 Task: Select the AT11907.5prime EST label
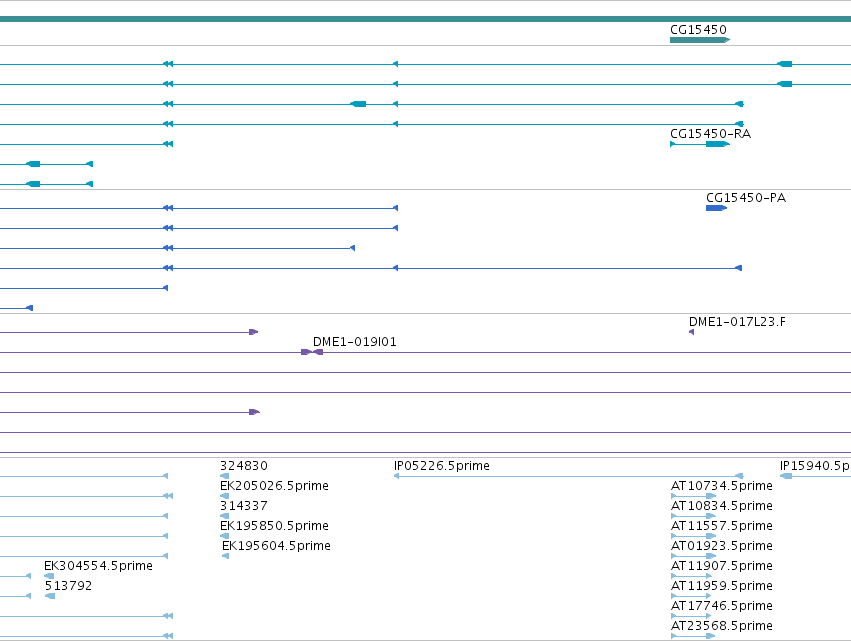[722, 566]
